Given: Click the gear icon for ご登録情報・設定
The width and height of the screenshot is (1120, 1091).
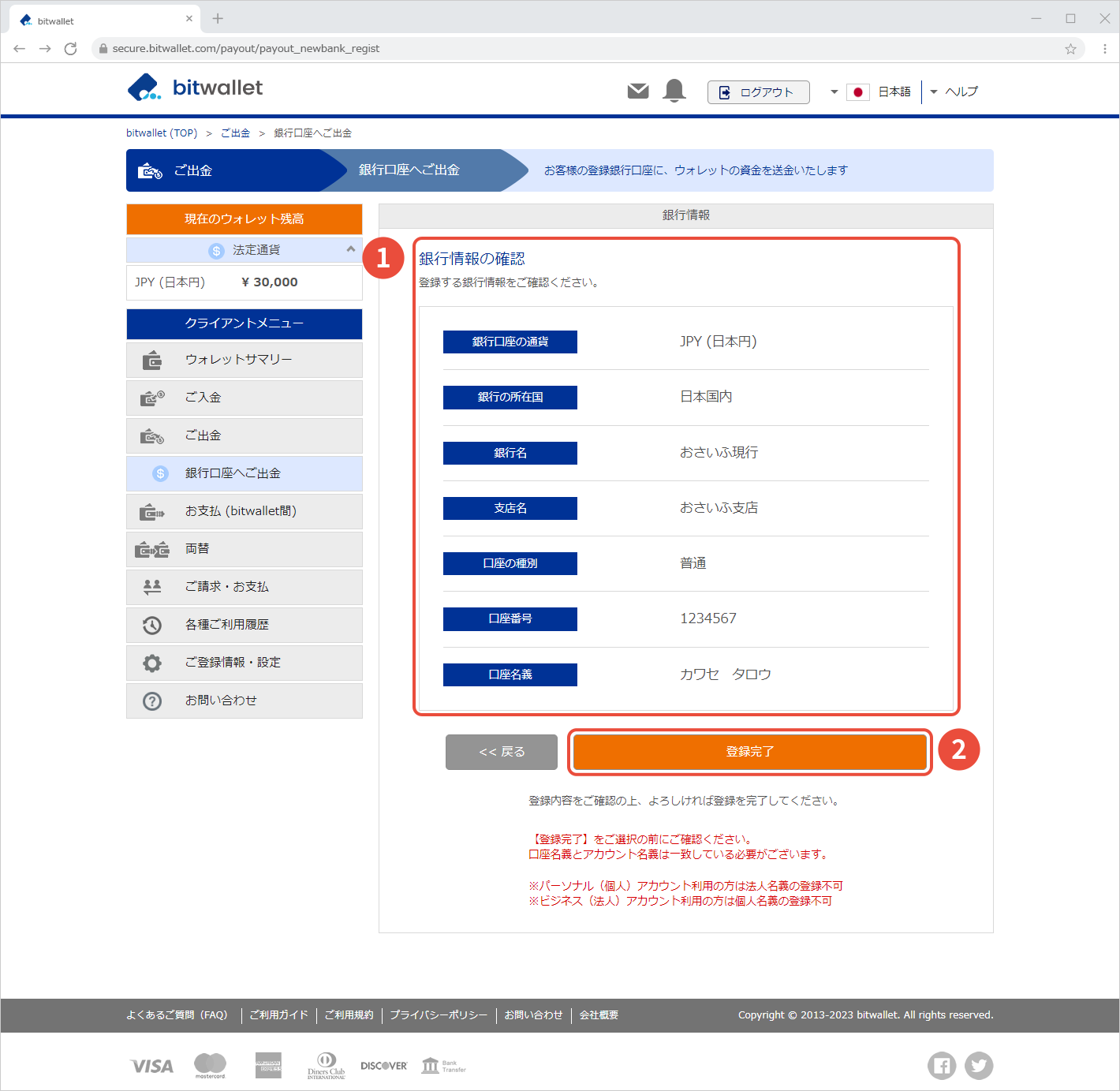Looking at the screenshot, I should [152, 663].
